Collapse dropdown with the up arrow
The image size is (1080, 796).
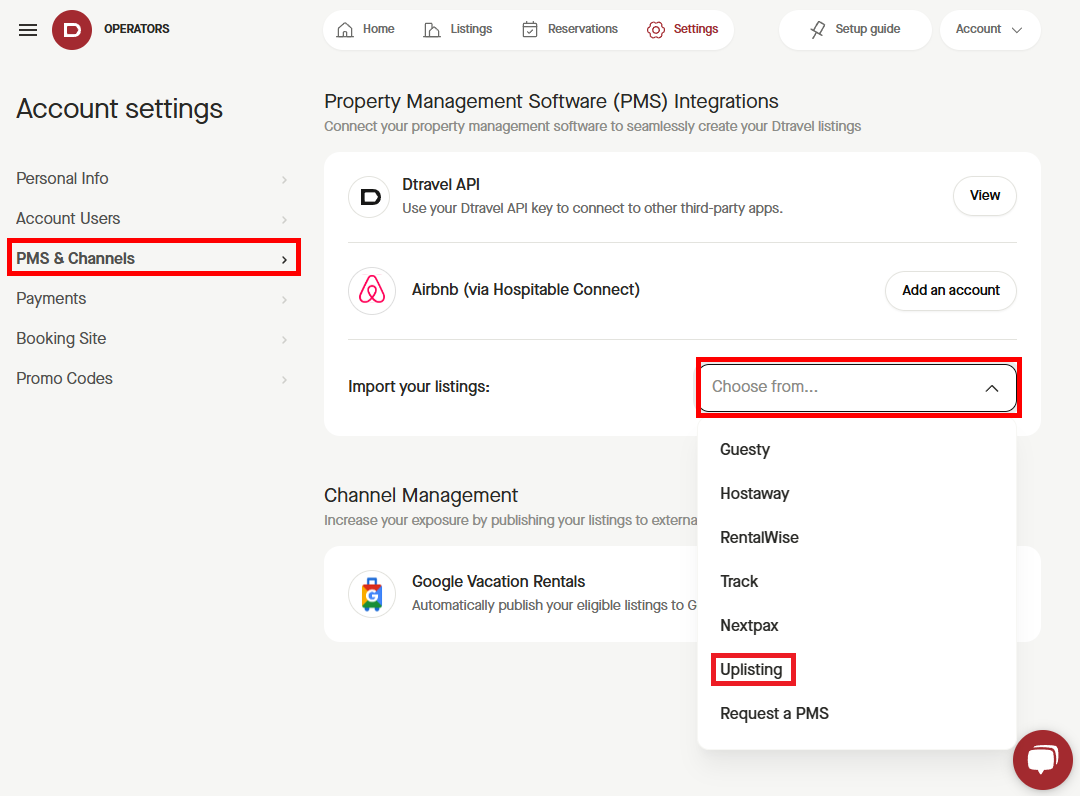click(991, 388)
